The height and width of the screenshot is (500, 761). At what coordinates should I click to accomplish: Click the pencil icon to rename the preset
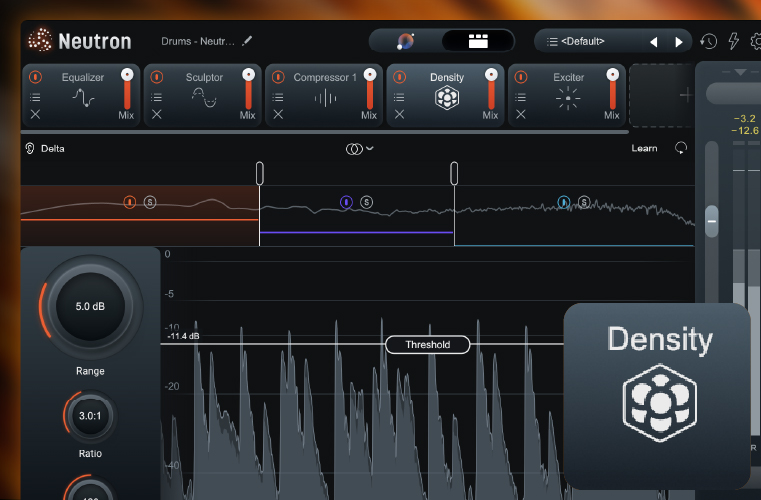click(247, 41)
